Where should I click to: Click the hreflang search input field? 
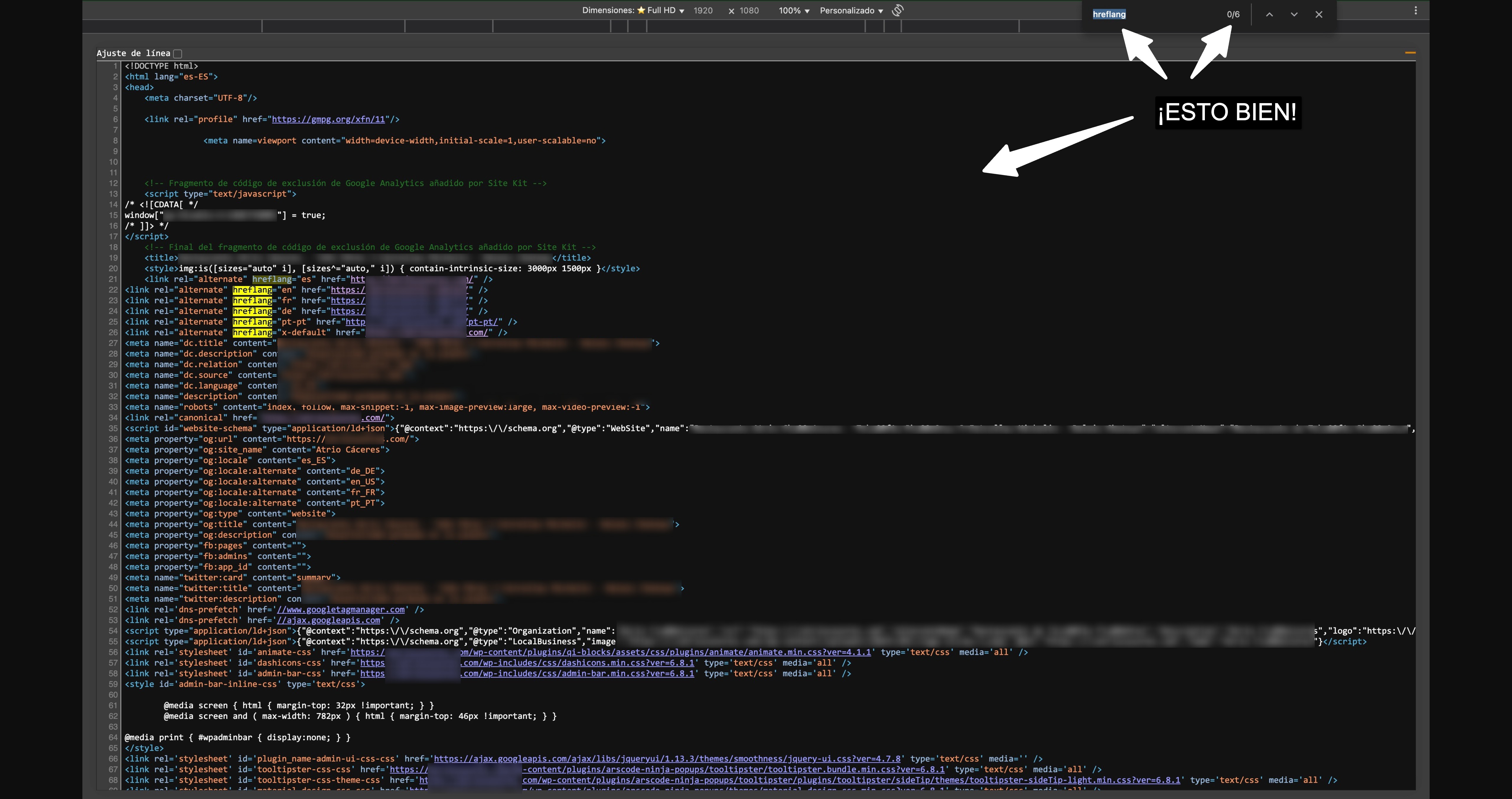pyautogui.click(x=1151, y=15)
